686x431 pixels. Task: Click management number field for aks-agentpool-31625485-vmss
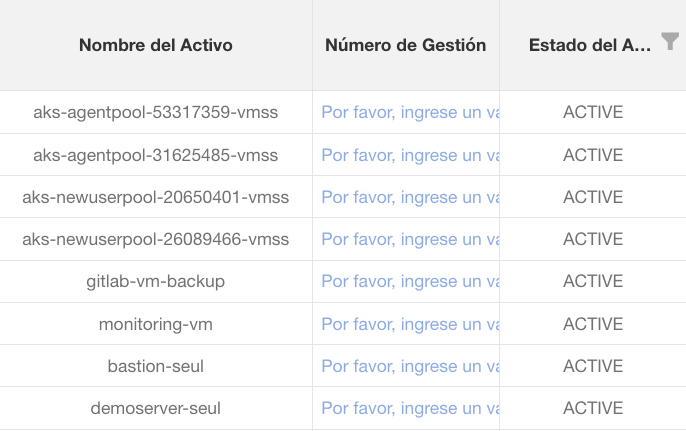click(409, 156)
